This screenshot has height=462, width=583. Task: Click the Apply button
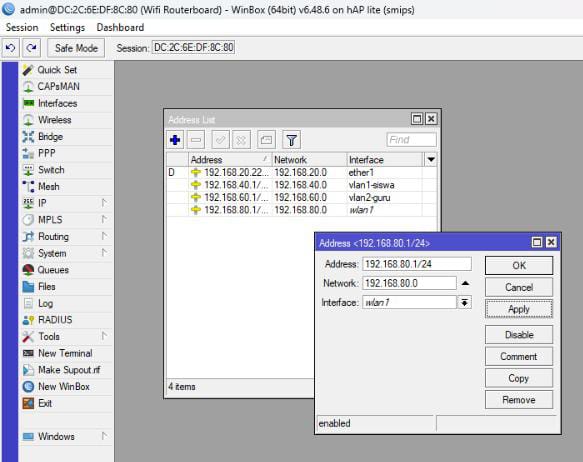pyautogui.click(x=519, y=309)
